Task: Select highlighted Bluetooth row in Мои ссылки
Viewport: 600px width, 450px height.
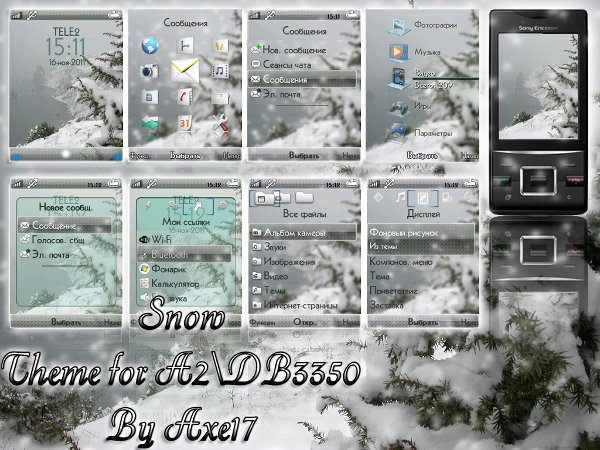Action: tap(184, 254)
